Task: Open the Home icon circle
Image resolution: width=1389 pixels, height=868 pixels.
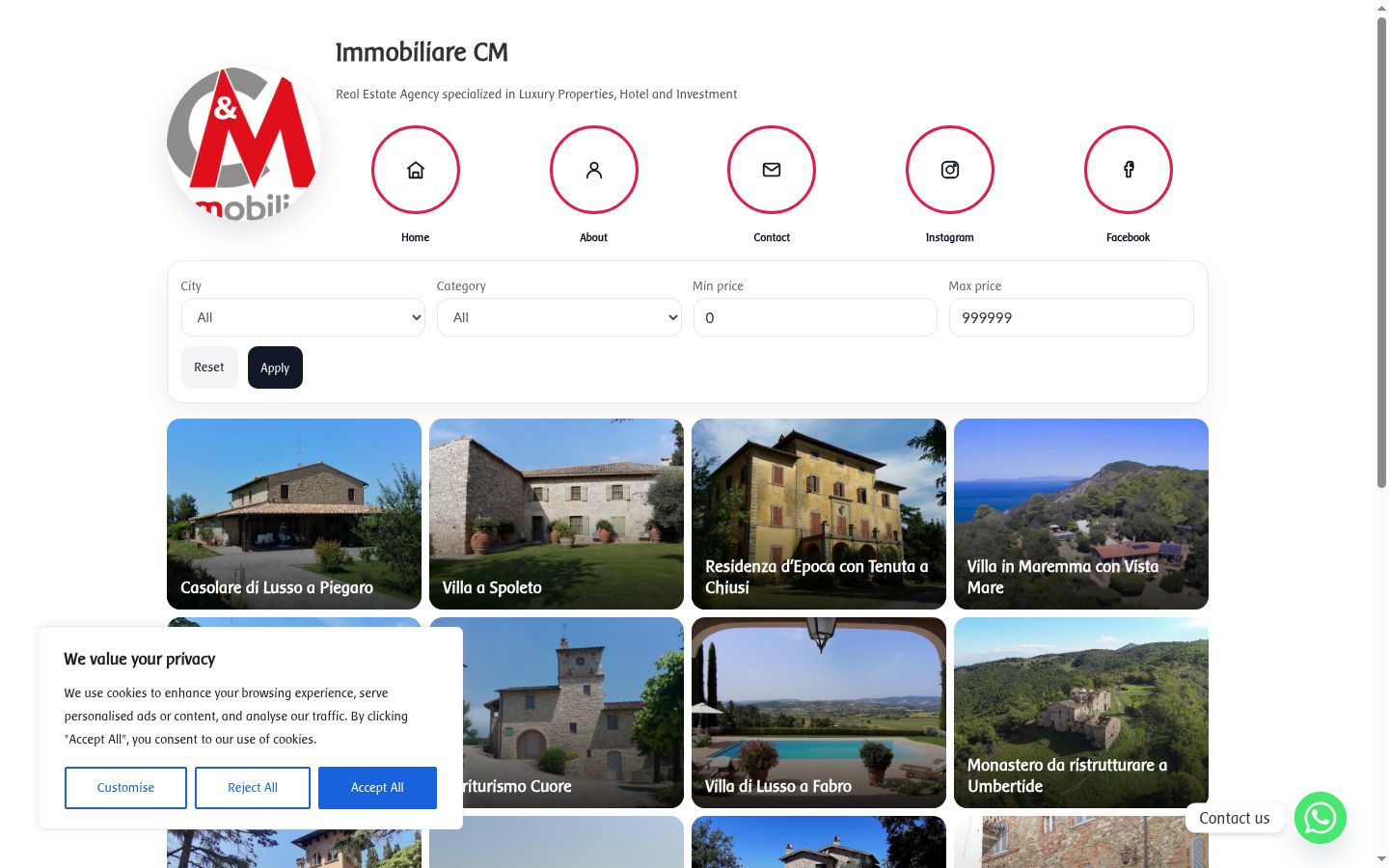Action: point(416,170)
